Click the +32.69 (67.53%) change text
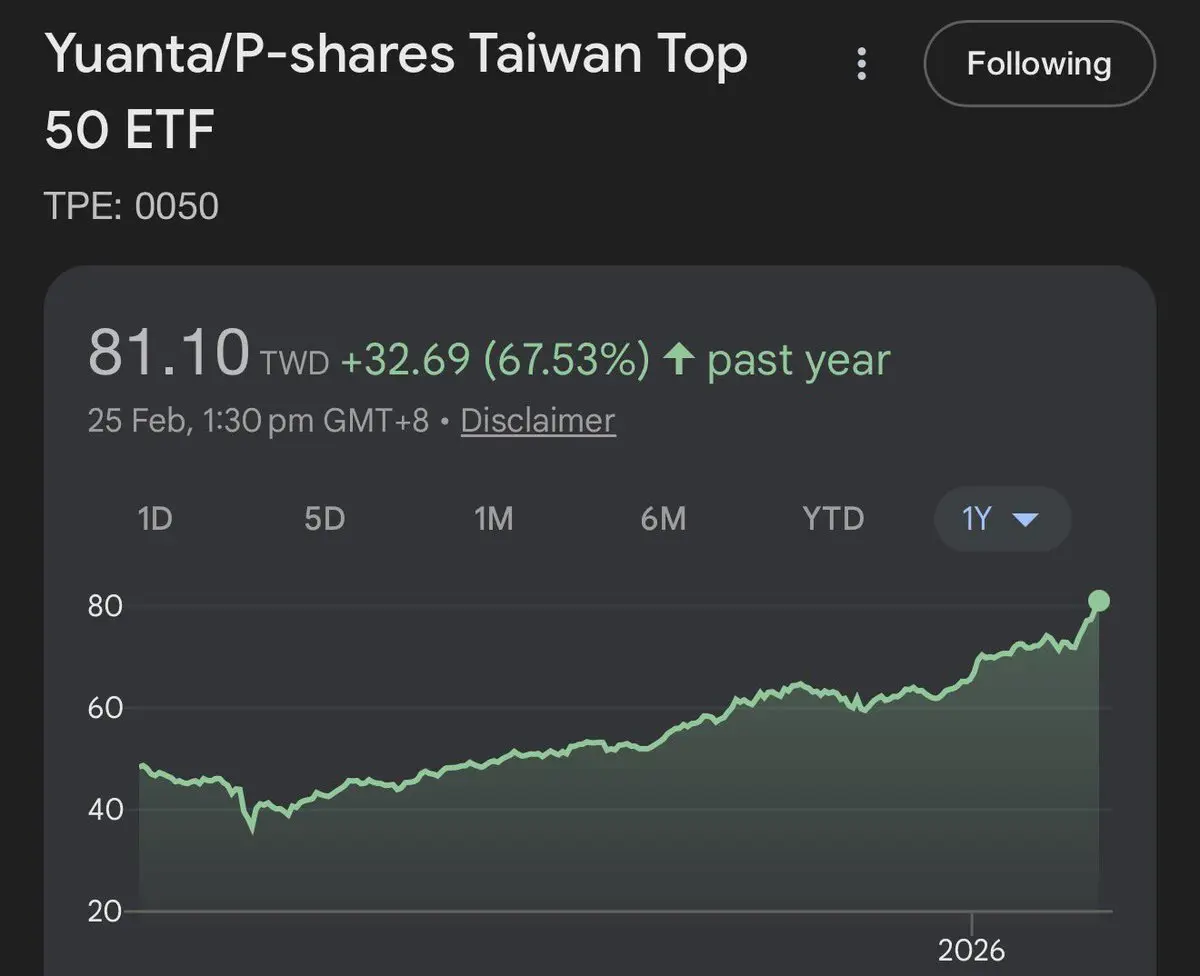This screenshot has height=976, width=1200. pos(495,359)
